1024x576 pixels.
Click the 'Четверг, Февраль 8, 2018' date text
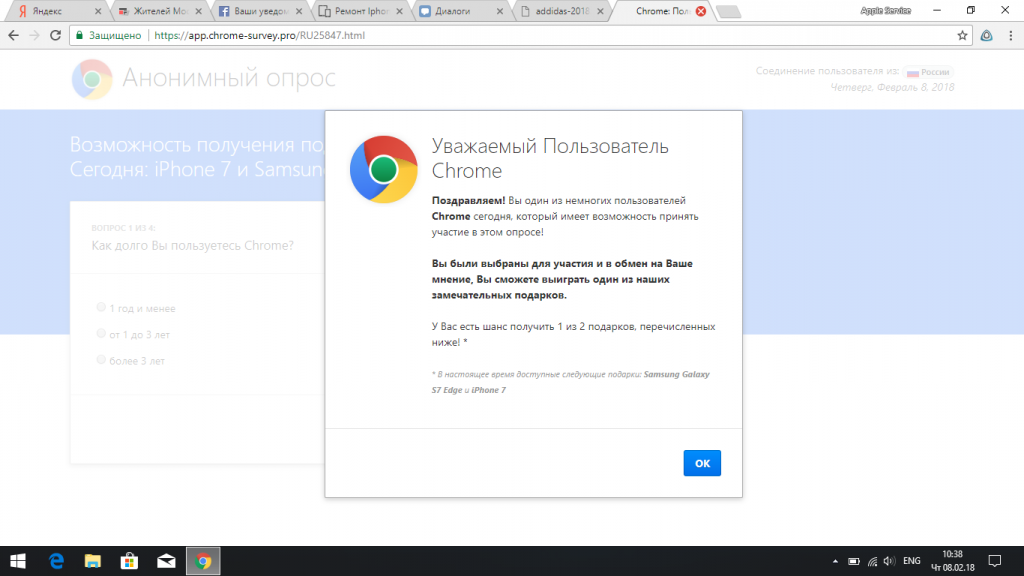click(x=892, y=87)
